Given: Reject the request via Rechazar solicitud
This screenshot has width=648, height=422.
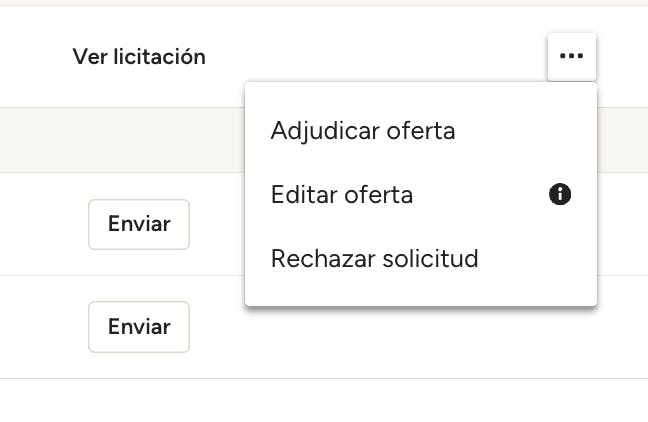Looking at the screenshot, I should (375, 259).
